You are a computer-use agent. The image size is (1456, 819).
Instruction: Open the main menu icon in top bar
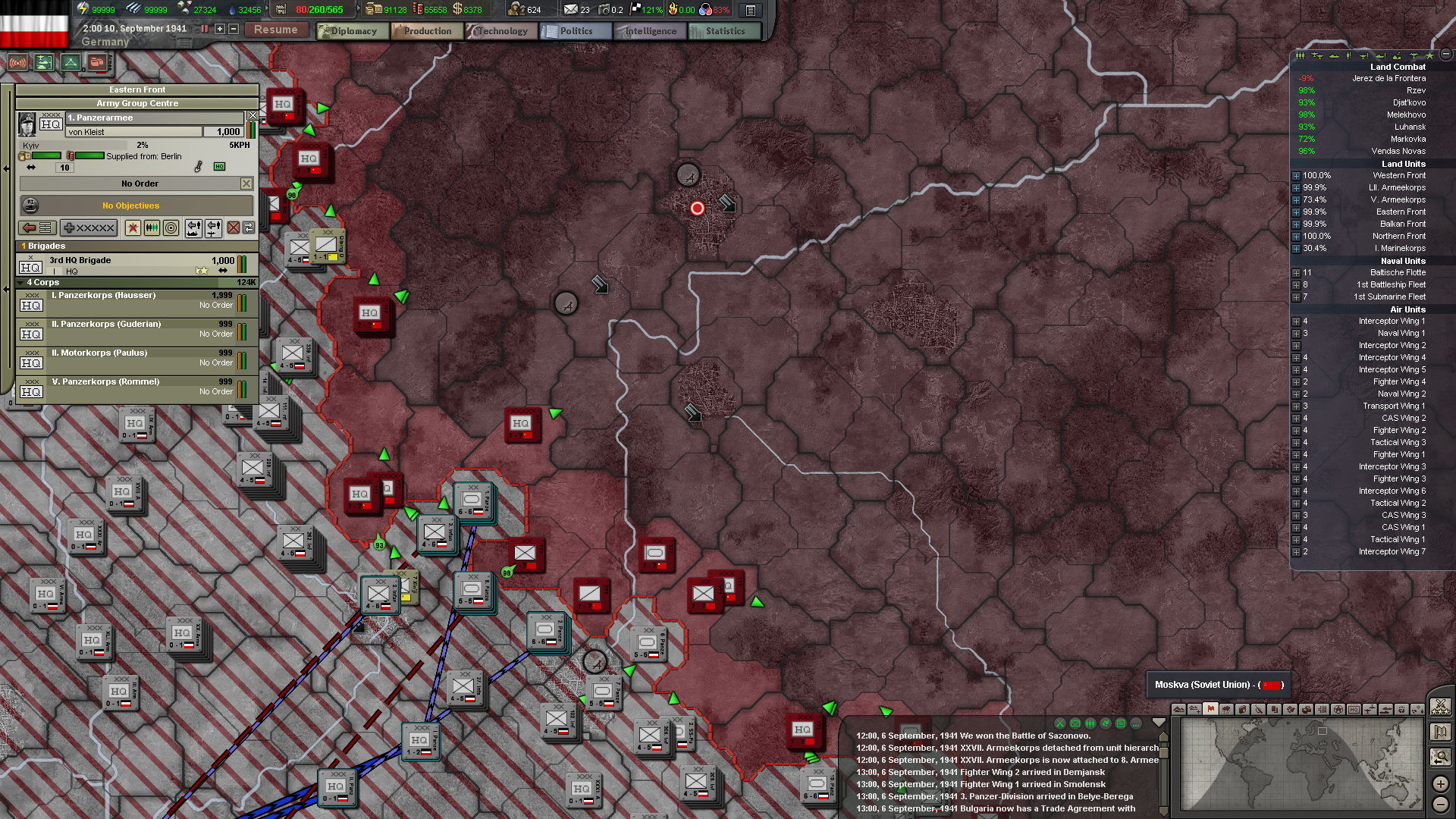point(751,10)
